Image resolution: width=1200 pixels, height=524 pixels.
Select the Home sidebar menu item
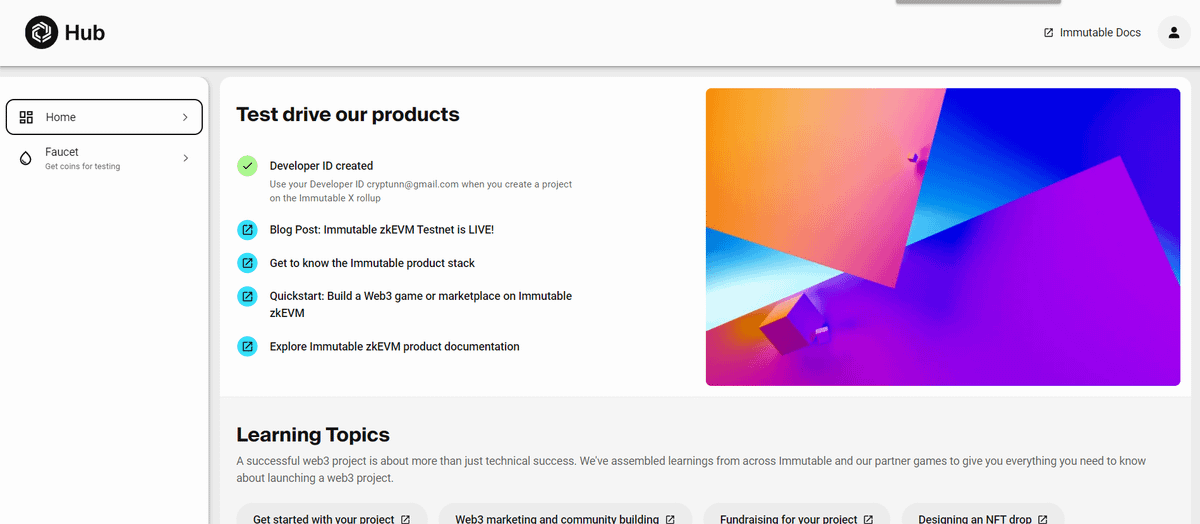coord(104,117)
